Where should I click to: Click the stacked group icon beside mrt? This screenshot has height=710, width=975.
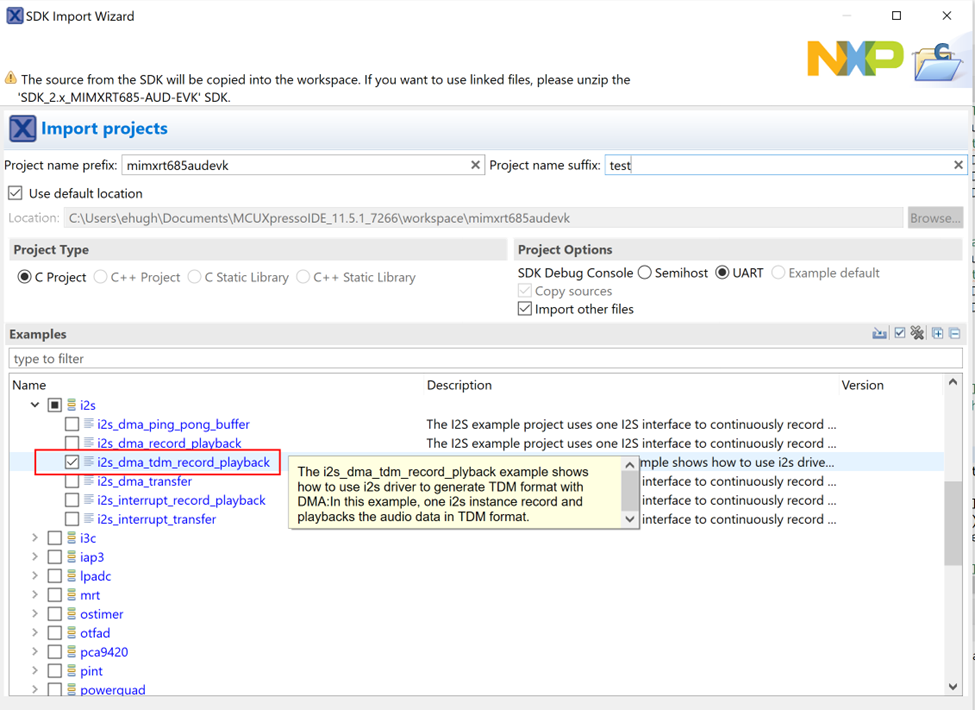[72, 595]
